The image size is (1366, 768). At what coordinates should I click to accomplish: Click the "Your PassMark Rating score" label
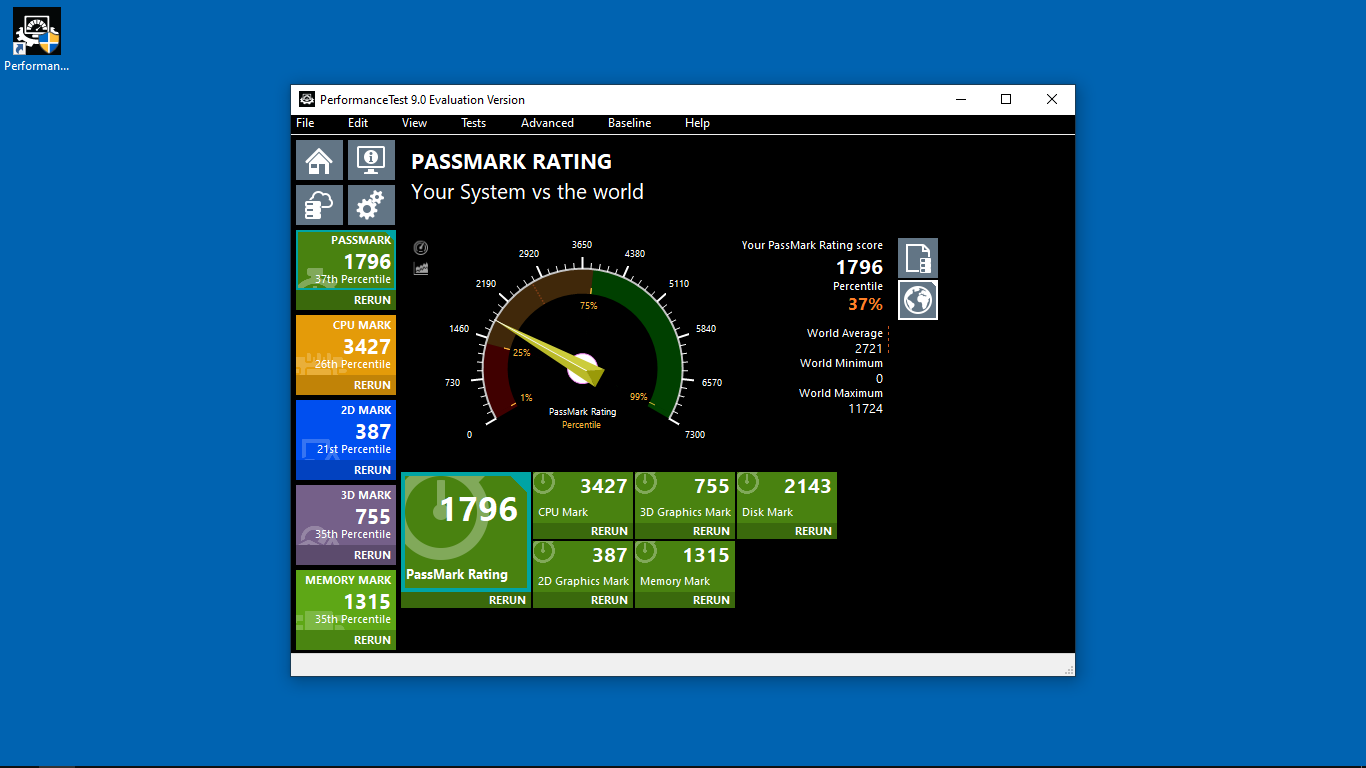[812, 245]
